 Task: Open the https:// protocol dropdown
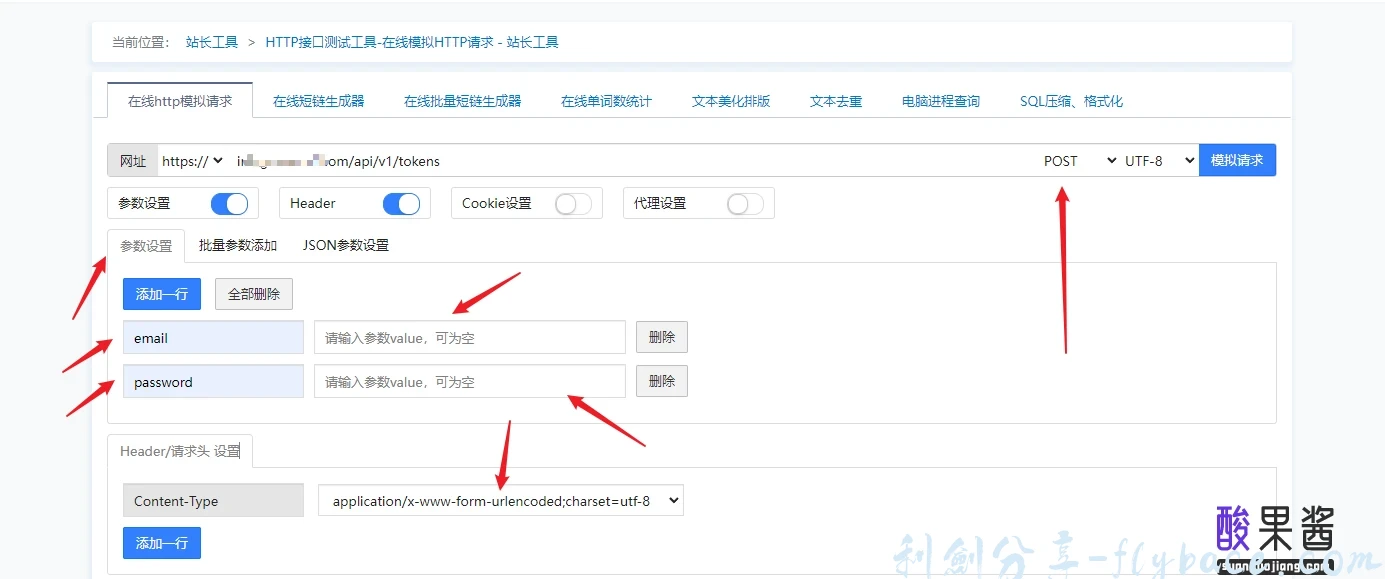(193, 160)
